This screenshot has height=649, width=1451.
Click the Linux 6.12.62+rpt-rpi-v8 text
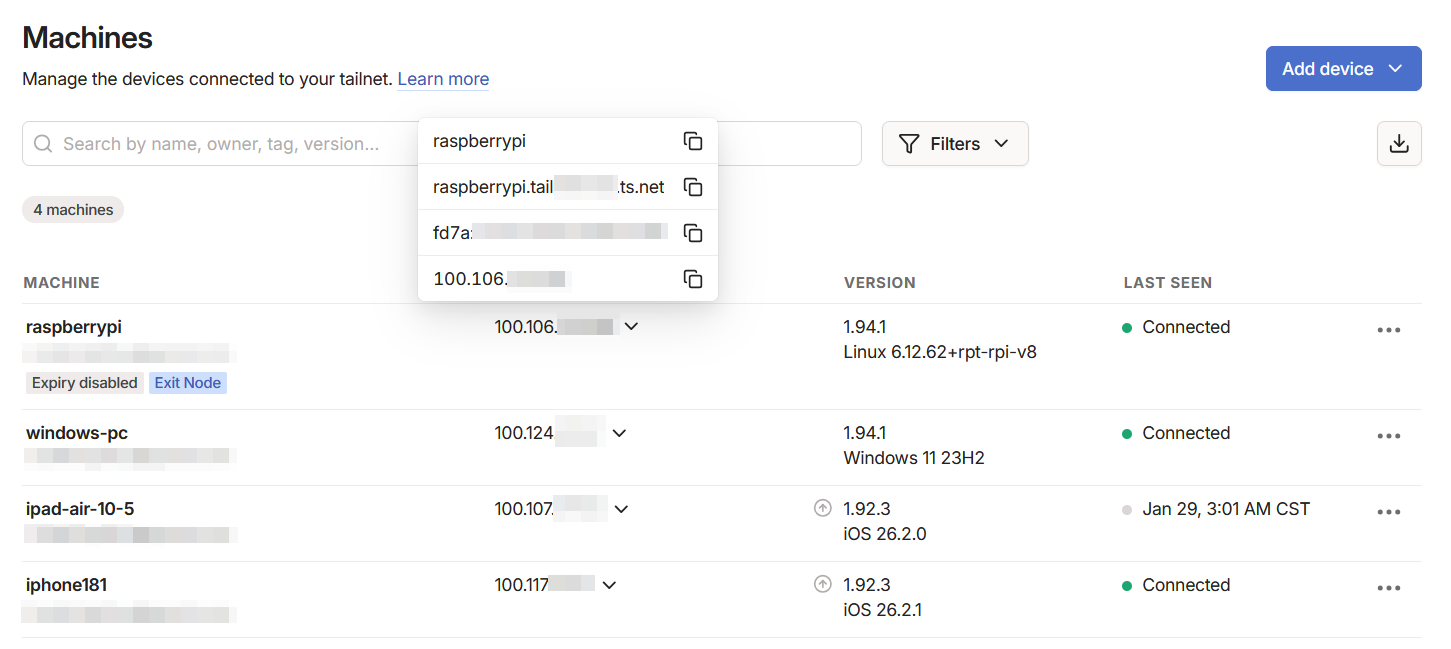point(940,352)
